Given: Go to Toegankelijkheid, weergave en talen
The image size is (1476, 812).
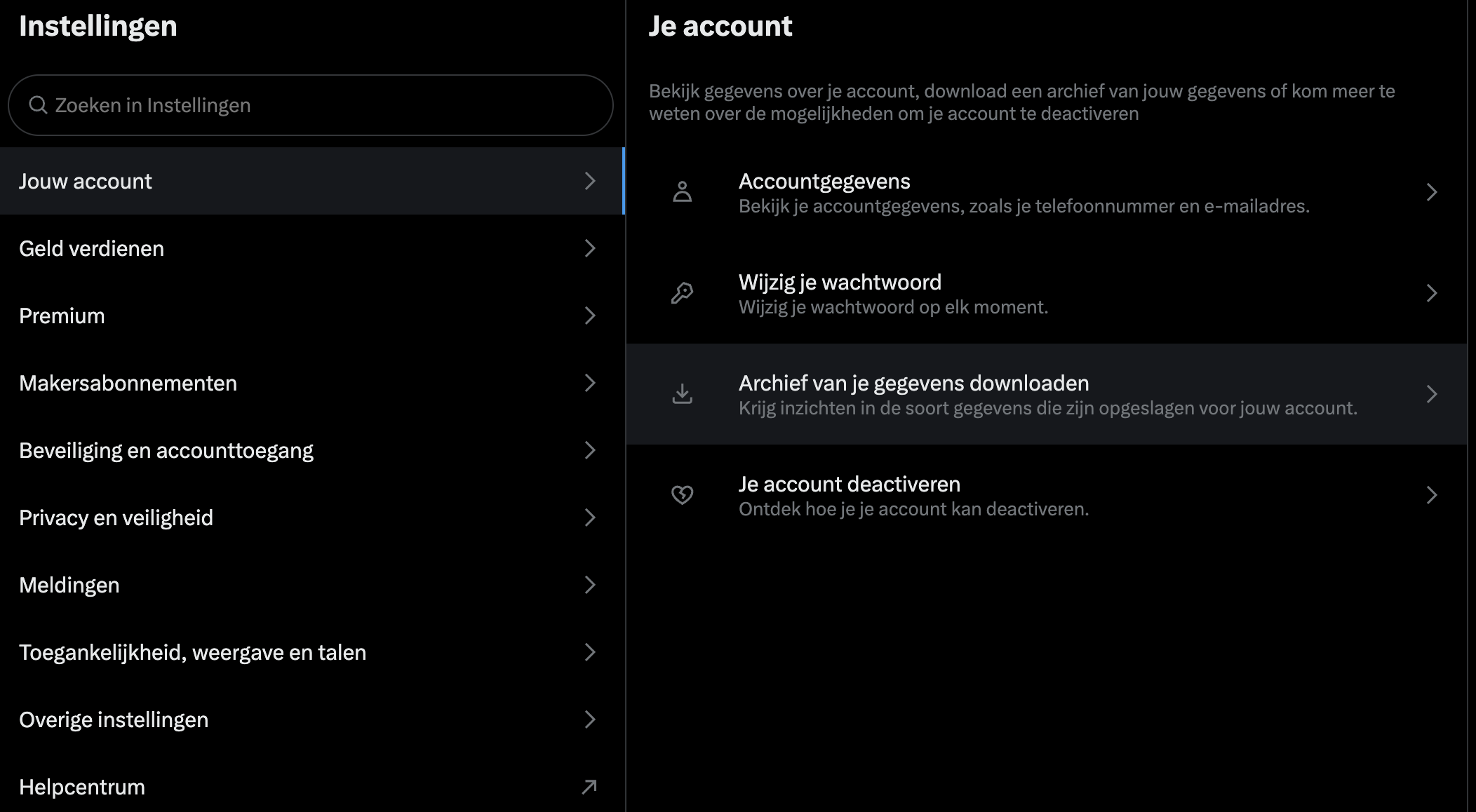Looking at the screenshot, I should click(x=192, y=652).
